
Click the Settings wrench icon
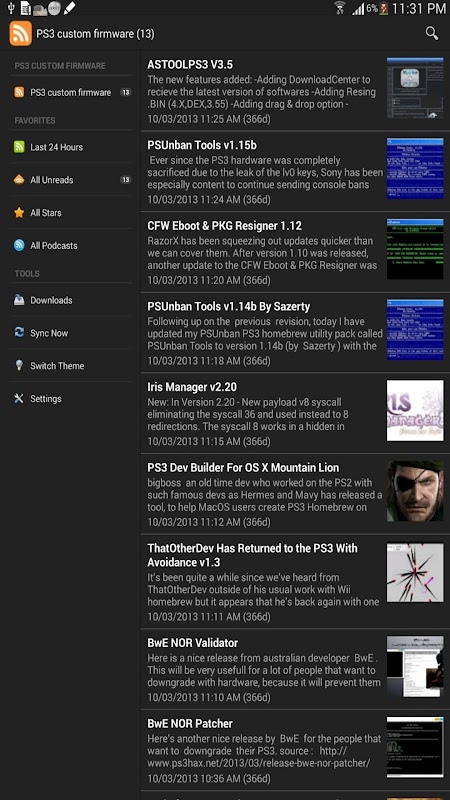tap(19, 398)
